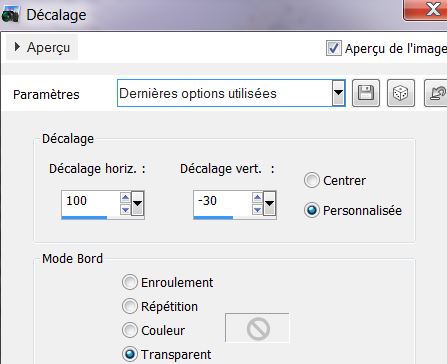Choose Enroulement edge mode
Screen dimensions: 447x364
point(130,282)
